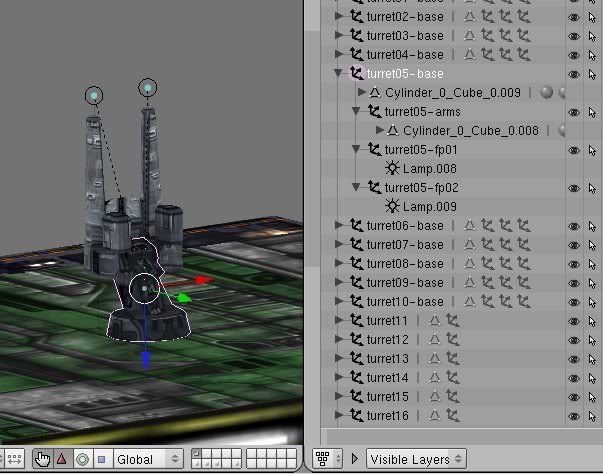Select turret14 in the outliner
Image resolution: width=603 pixels, height=474 pixels.
point(387,378)
